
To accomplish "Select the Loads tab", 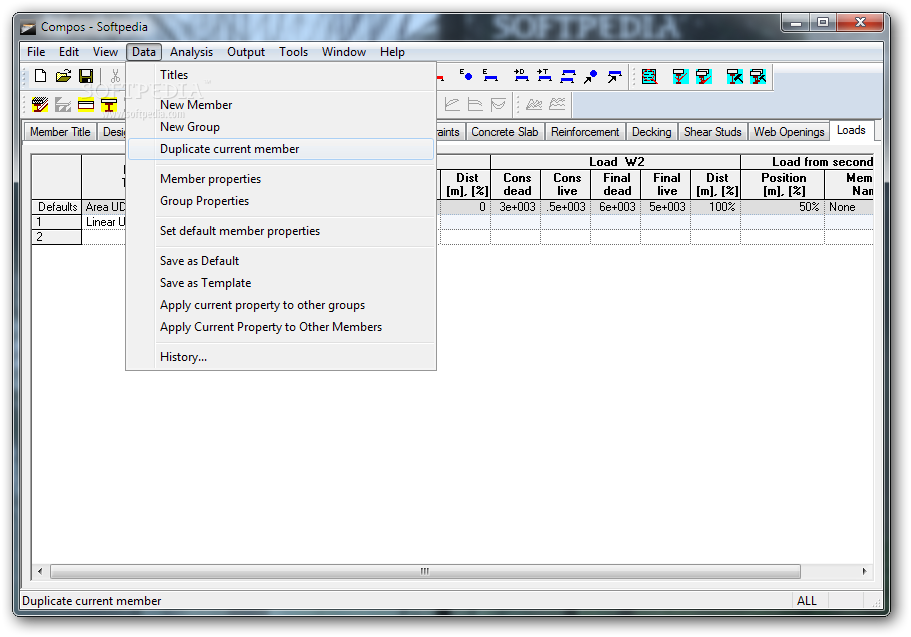I will tap(851, 131).
